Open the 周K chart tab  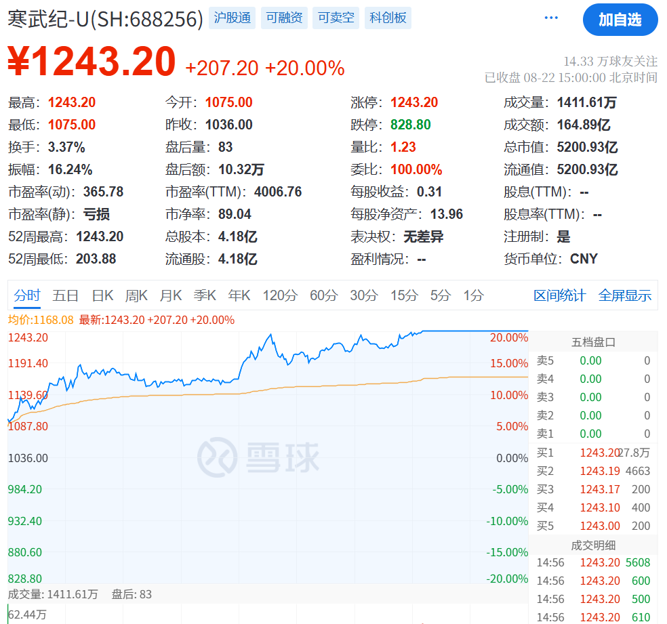point(136,295)
